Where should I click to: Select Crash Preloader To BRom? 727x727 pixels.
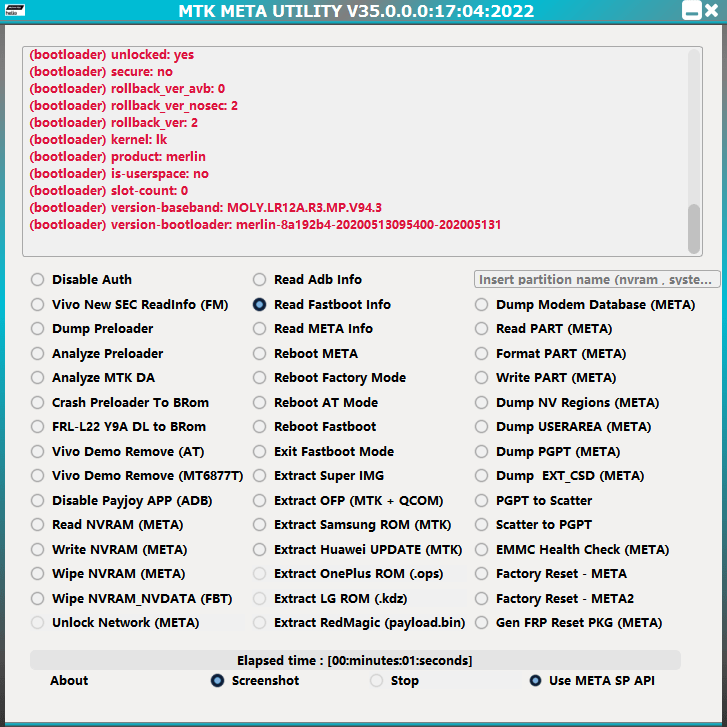tap(38, 403)
